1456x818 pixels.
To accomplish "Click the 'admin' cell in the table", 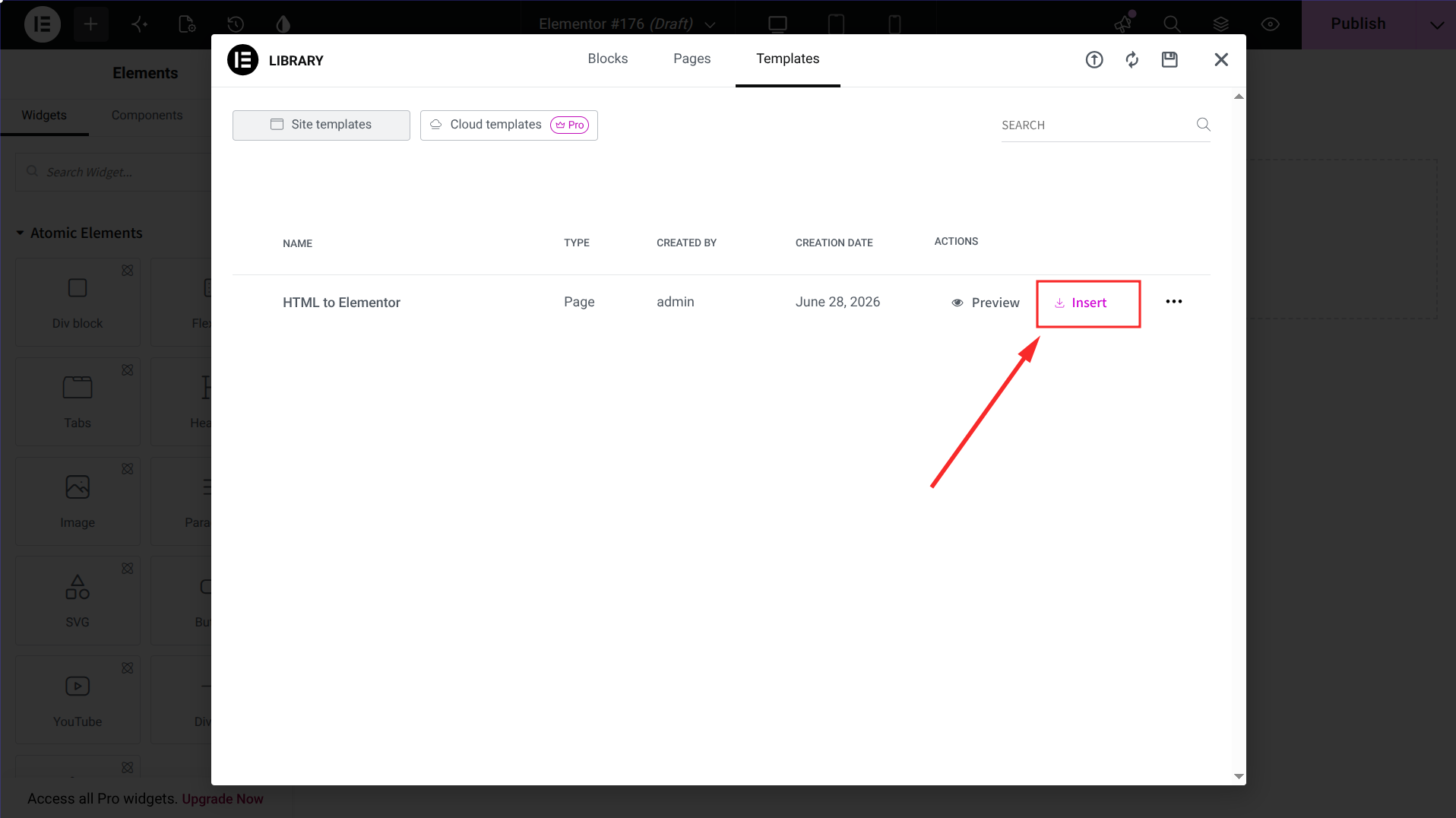I will click(x=676, y=302).
